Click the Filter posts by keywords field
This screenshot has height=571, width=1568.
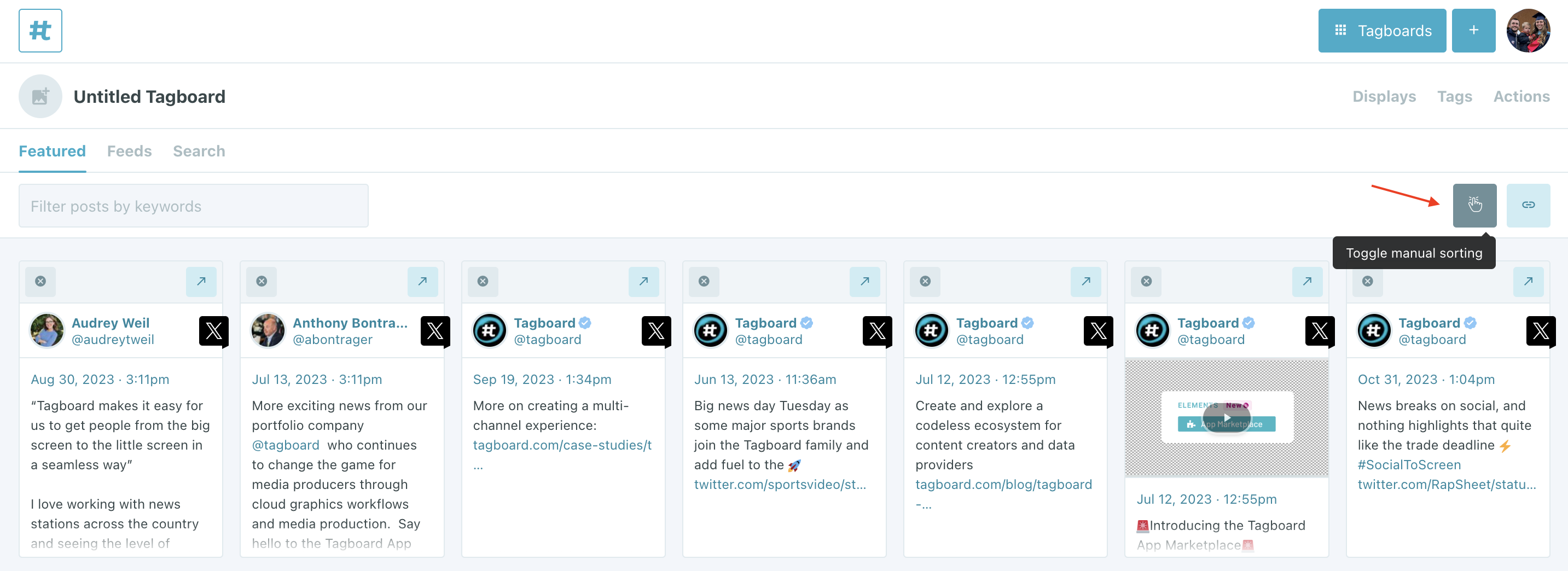click(x=194, y=206)
